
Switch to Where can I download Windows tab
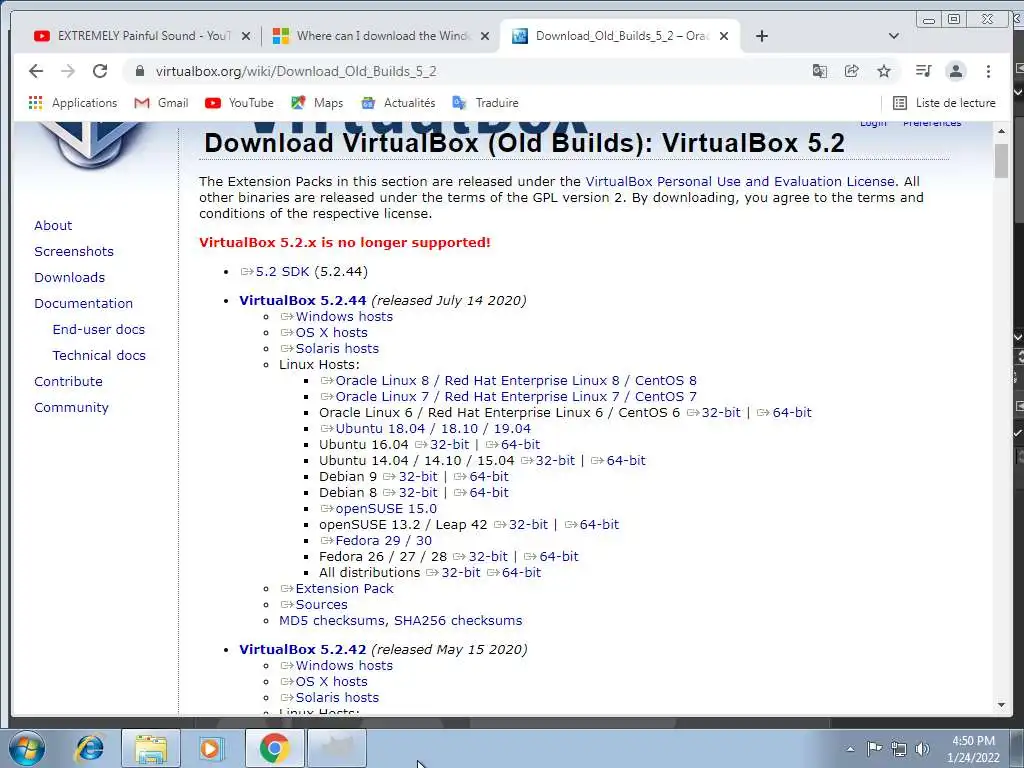tap(380, 36)
